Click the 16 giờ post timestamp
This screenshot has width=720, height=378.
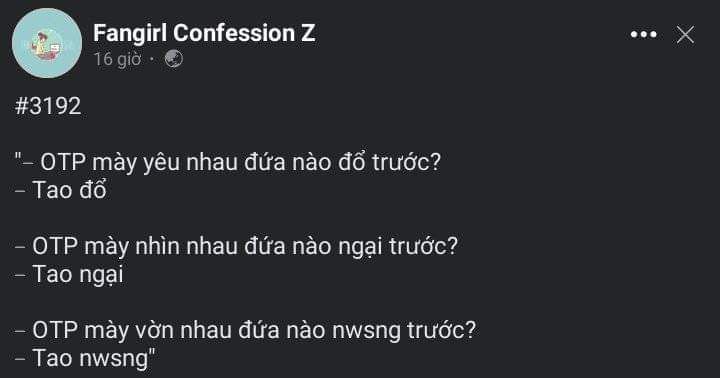118,59
